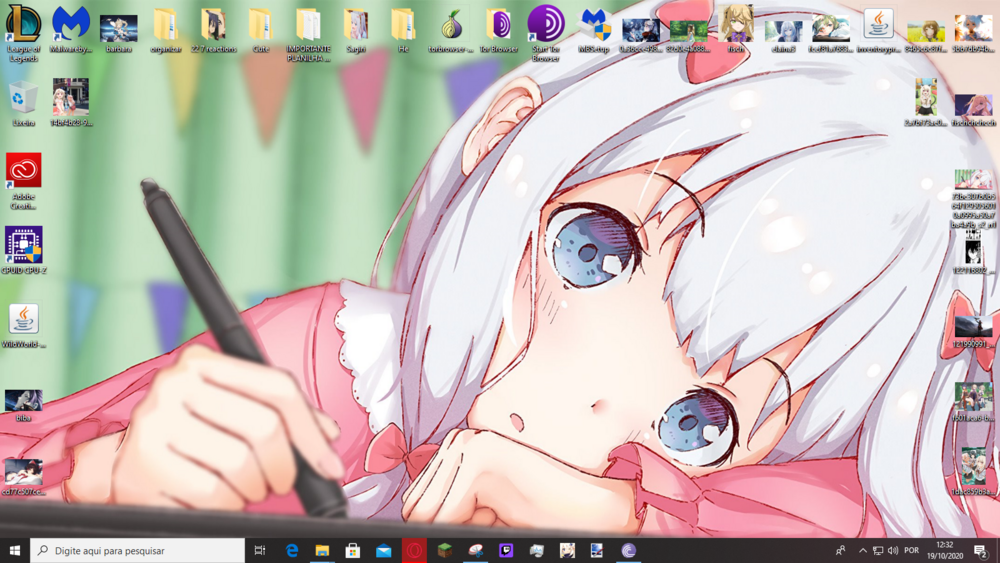Launch the CPUID CPU-Z shortcut

(x=24, y=250)
